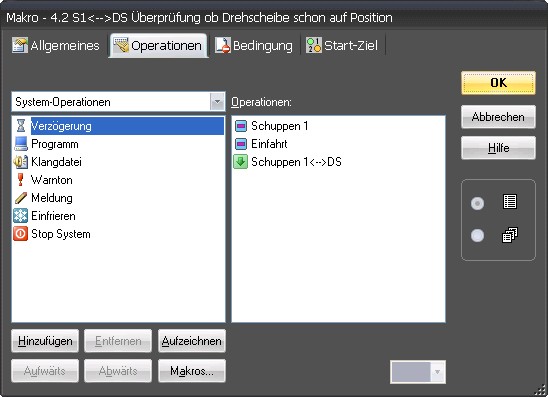Screen dimensions: 548x397
Task: Click the snowflake icon beside Einfrieren
Action: point(20,216)
